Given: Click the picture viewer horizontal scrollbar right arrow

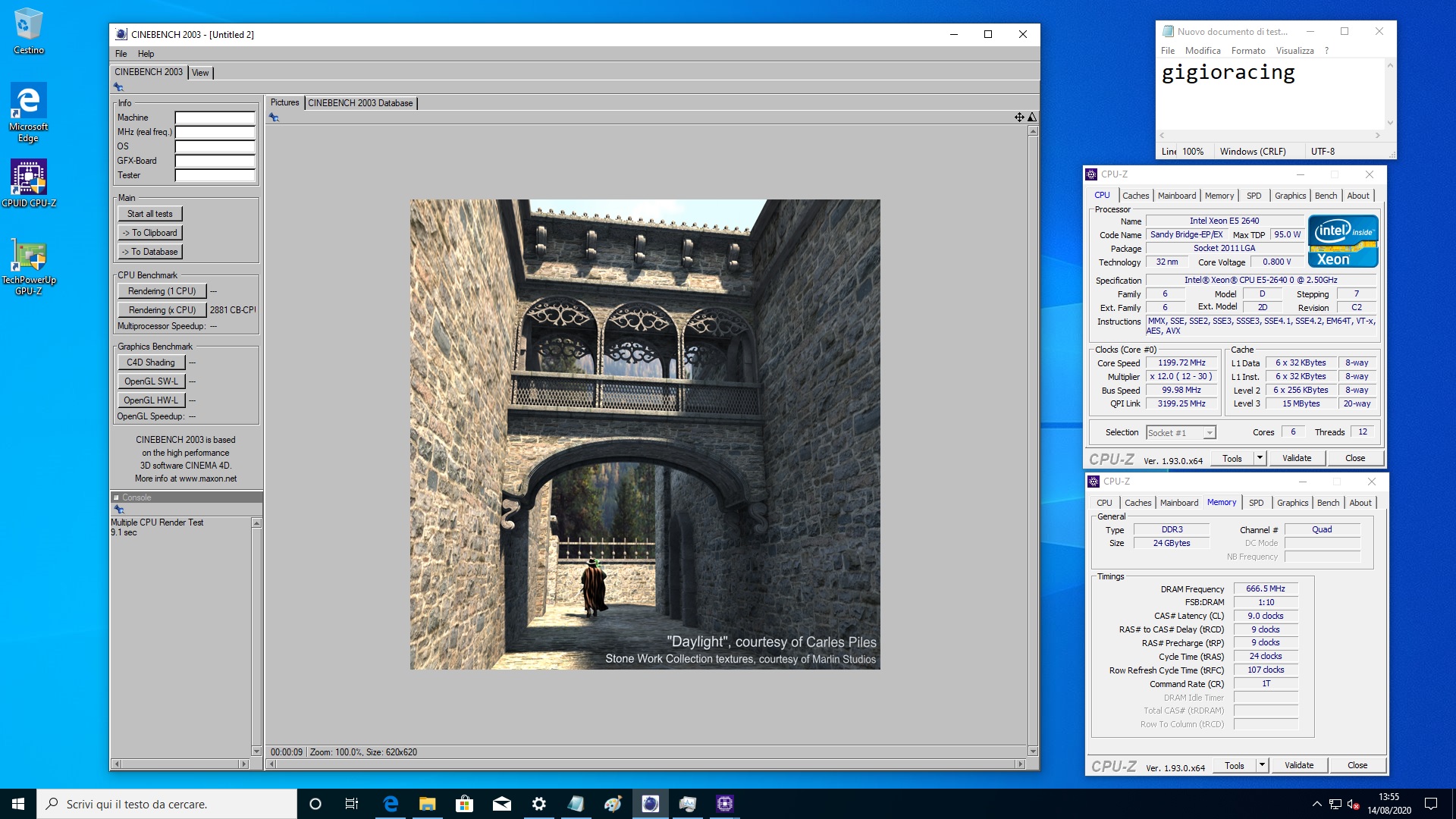Looking at the screenshot, I should coord(1019,764).
